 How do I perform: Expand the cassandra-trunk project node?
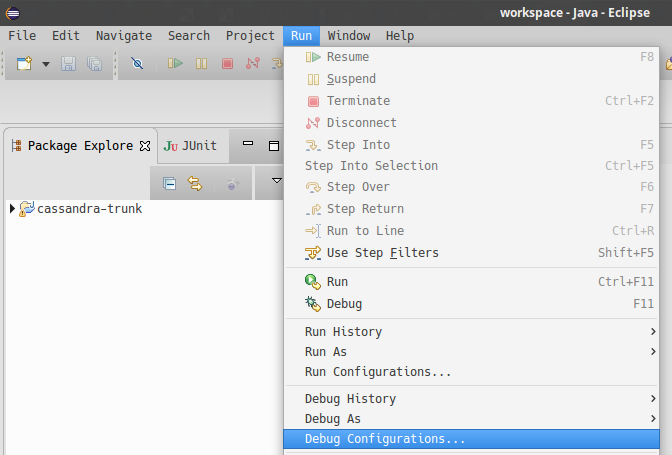(12, 209)
